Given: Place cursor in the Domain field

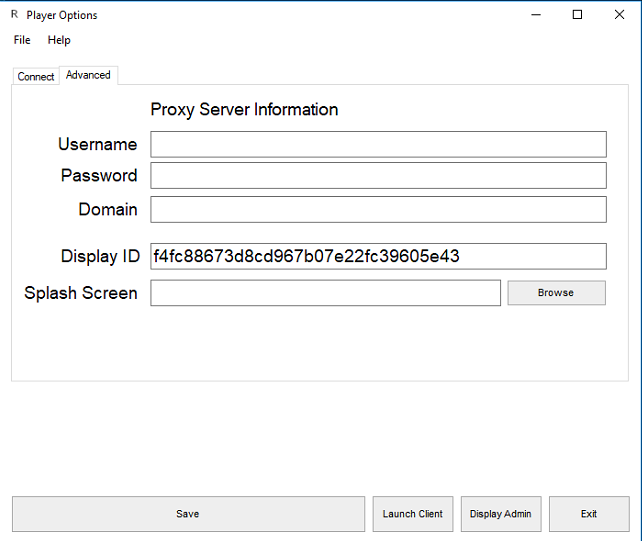Looking at the screenshot, I should click(x=378, y=209).
